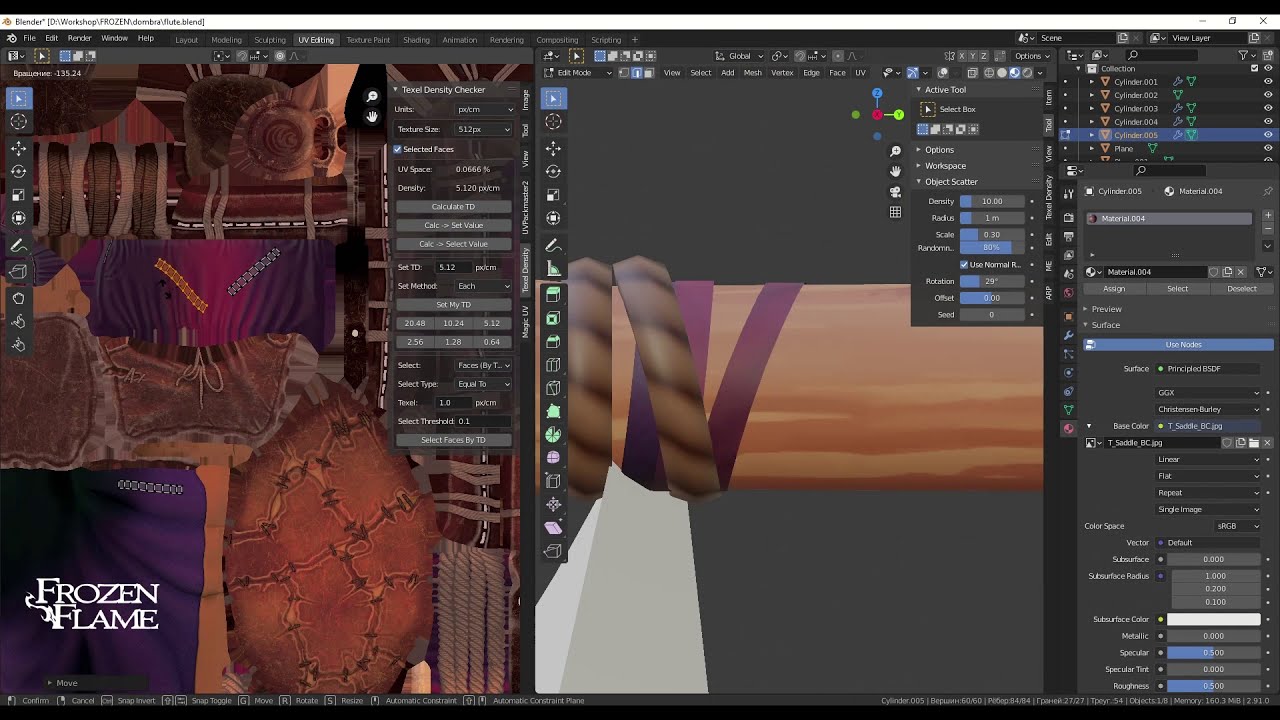The width and height of the screenshot is (1280, 720).
Task: Select the Transform tool in 3D viewport
Action: pyautogui.click(x=554, y=217)
